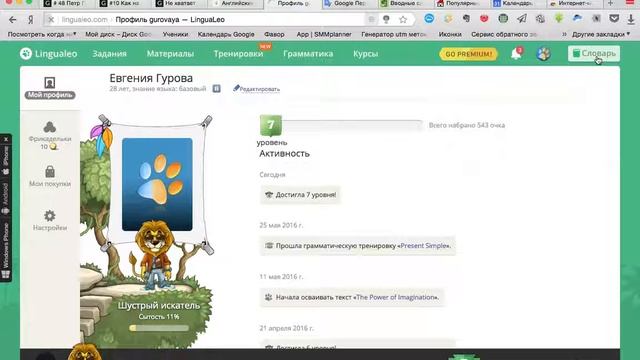
Task: Click the GO PREMIUM! button
Action: [469, 54]
